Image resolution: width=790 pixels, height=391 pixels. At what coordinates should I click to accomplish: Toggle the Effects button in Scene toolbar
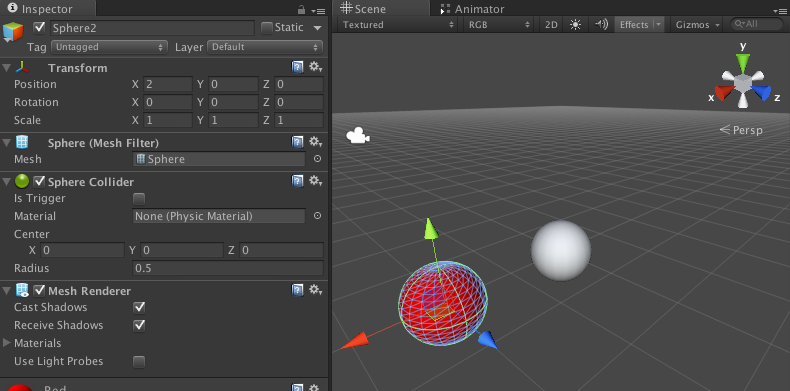coord(634,25)
